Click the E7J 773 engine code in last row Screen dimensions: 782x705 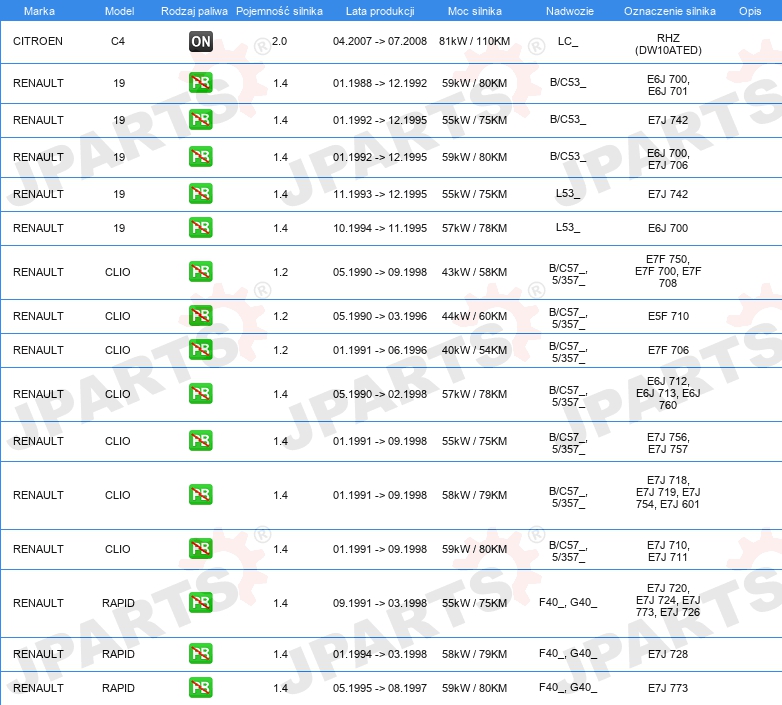[668, 688]
